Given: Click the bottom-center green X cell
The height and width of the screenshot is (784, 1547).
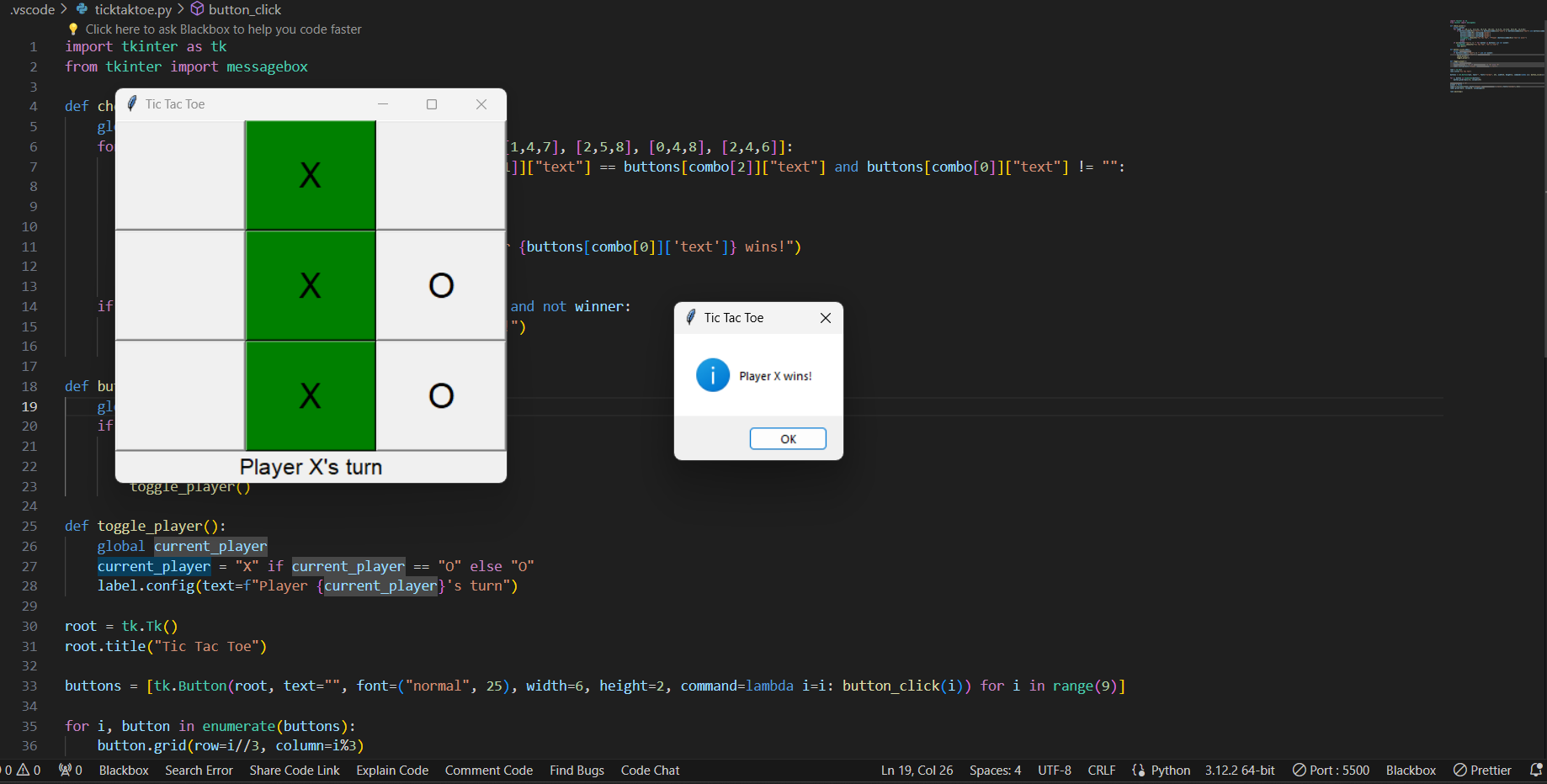Looking at the screenshot, I should [x=311, y=395].
